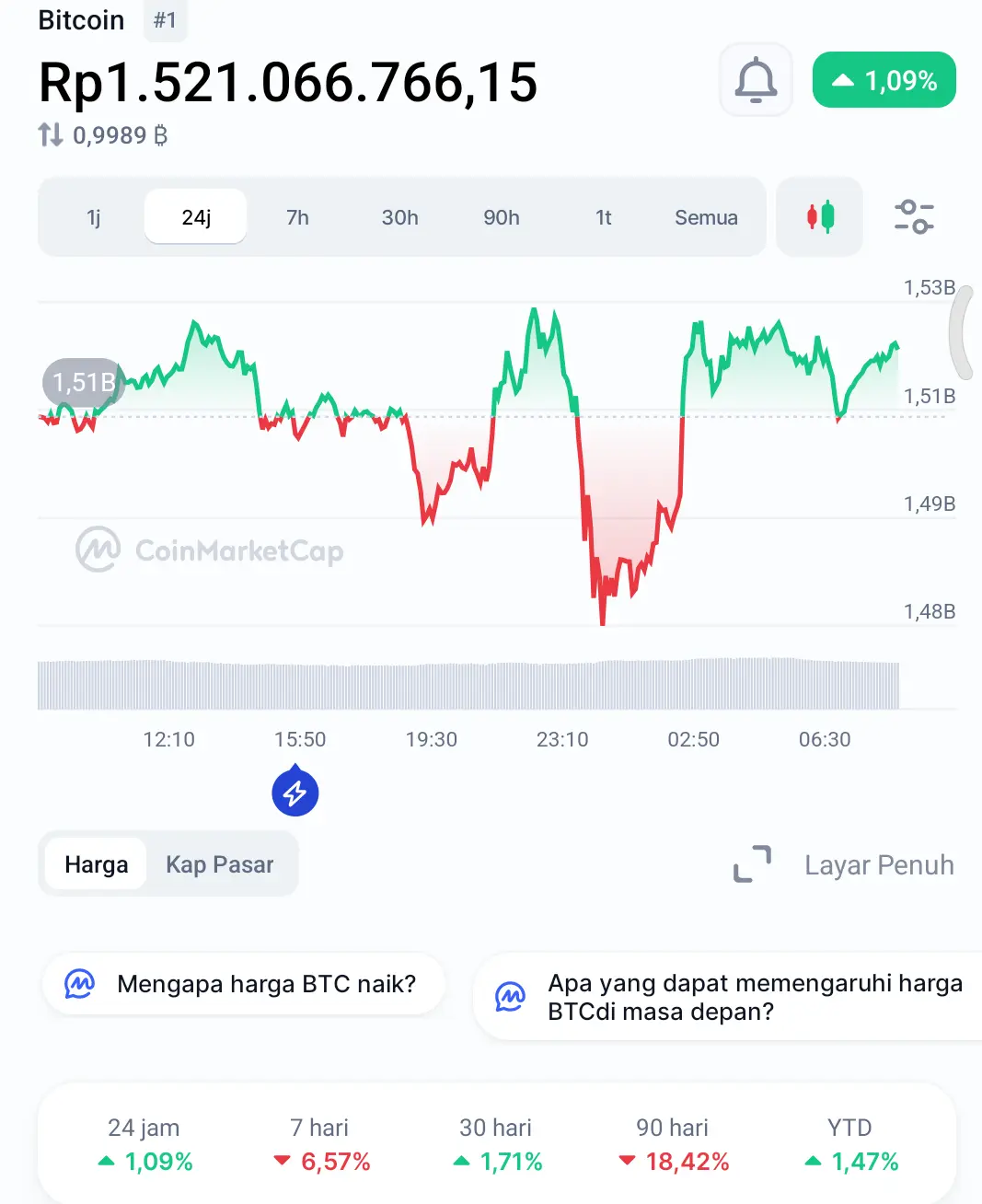
Task: Open fullscreen expand icon
Action: tap(752, 864)
